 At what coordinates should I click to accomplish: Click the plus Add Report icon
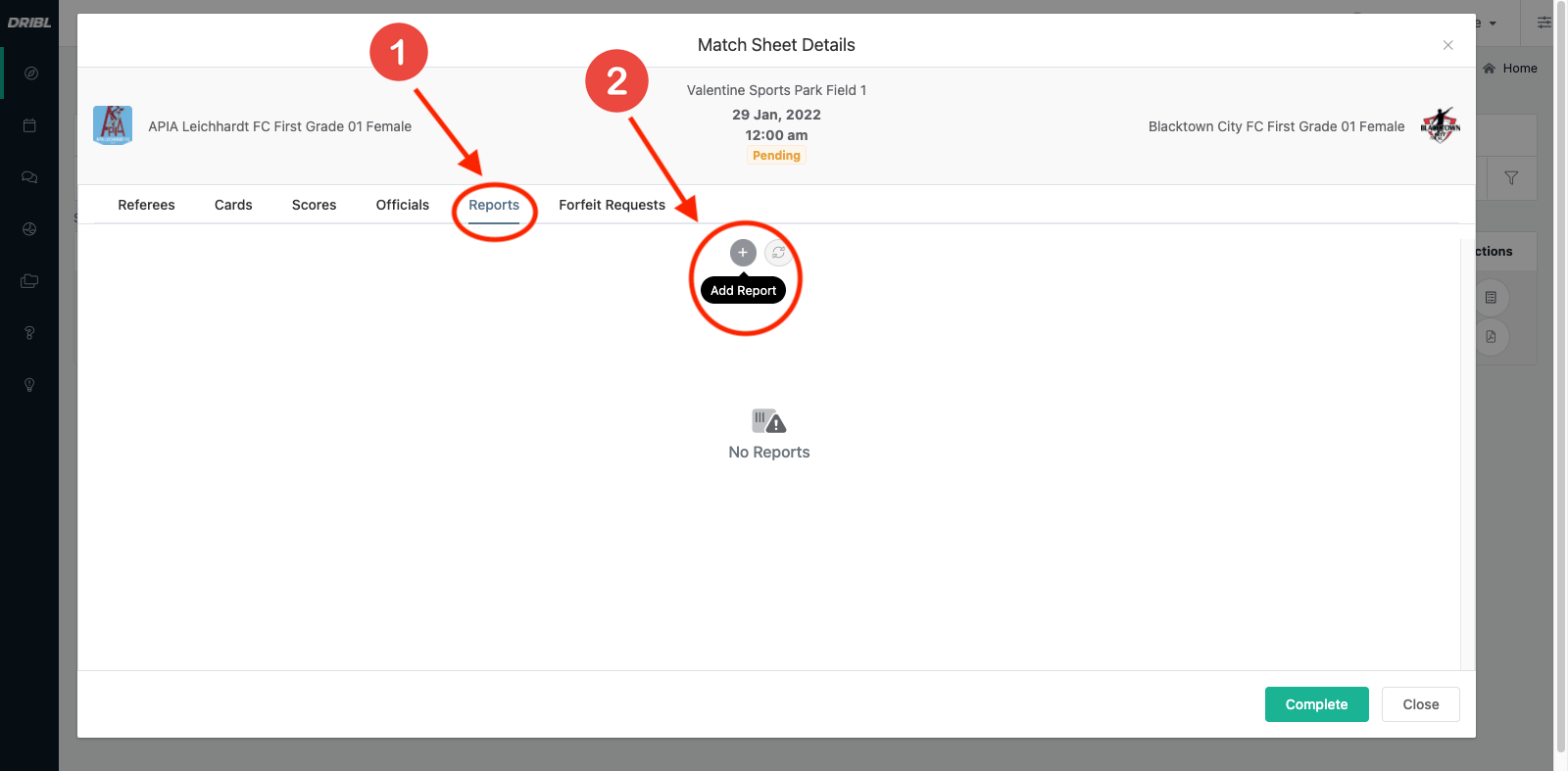[x=743, y=253]
